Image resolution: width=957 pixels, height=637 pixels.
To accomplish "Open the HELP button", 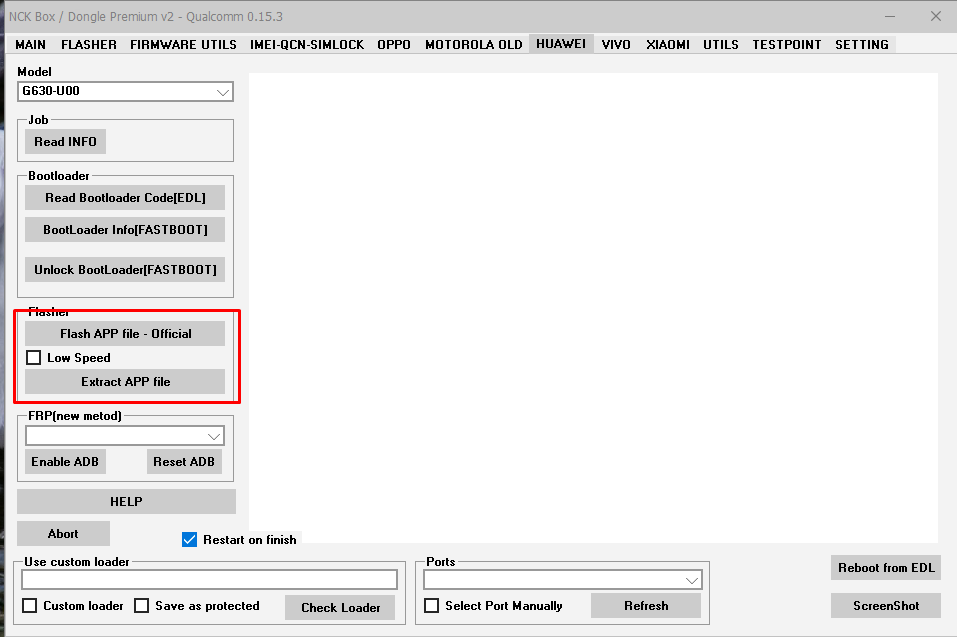I will [126, 502].
